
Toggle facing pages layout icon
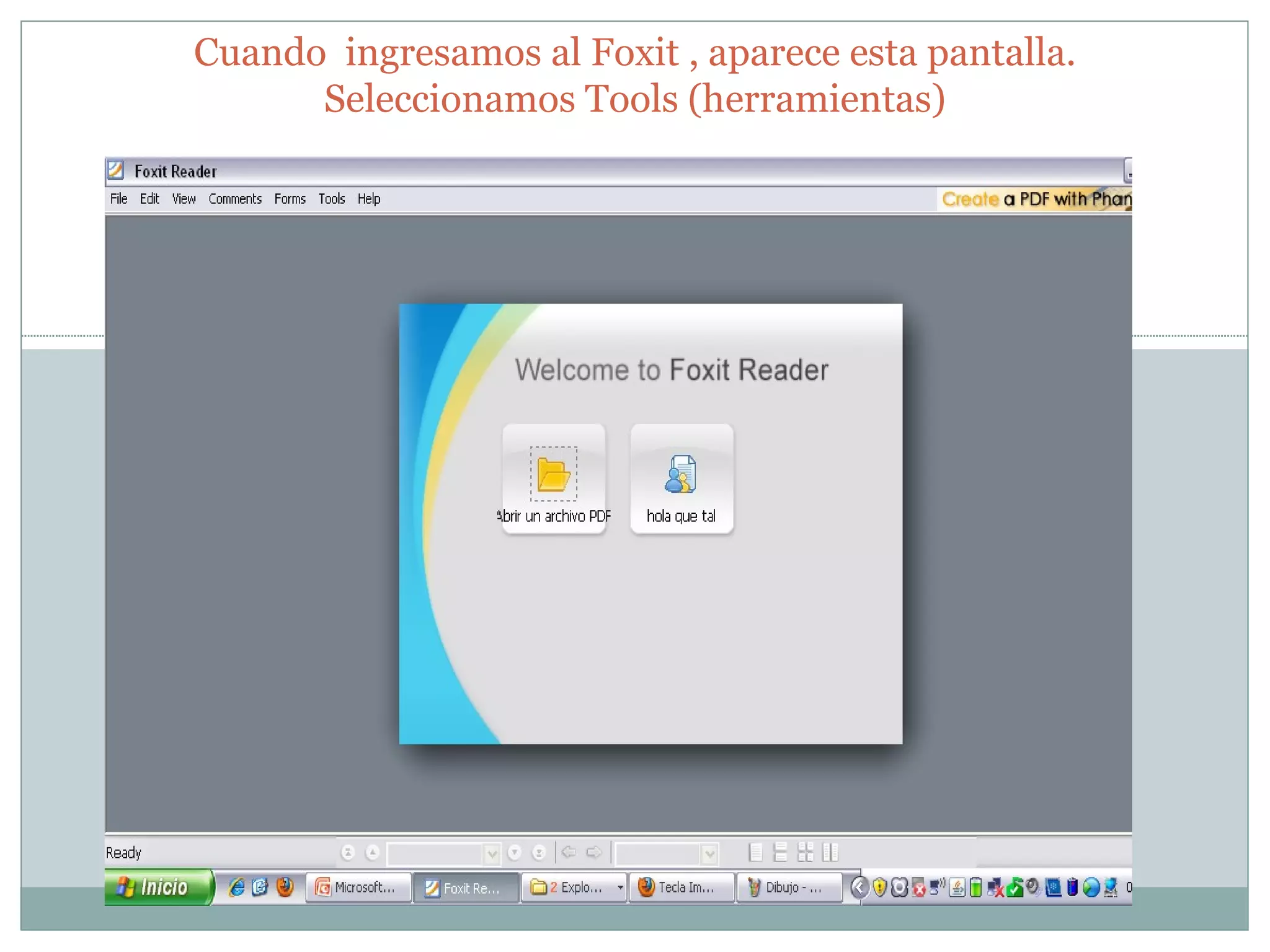(x=830, y=853)
